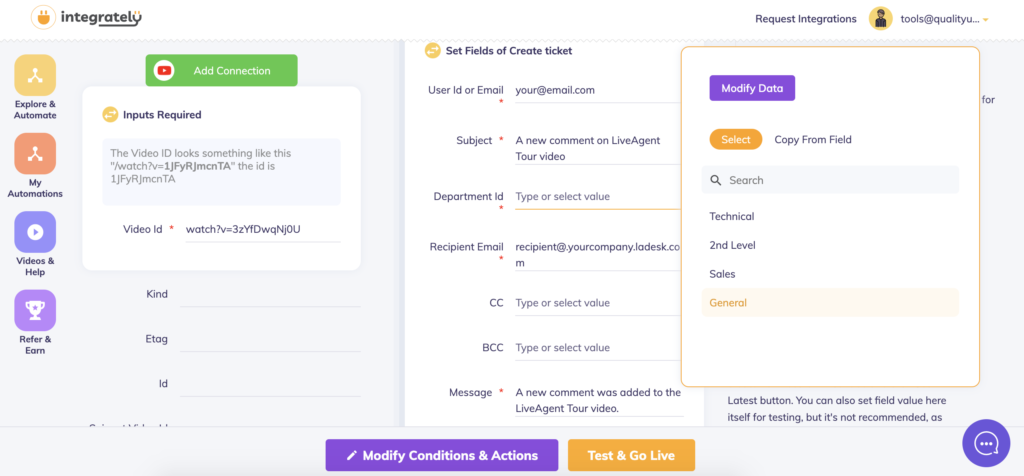Image resolution: width=1024 pixels, height=476 pixels.
Task: Open the BCC select value field
Action: tap(600, 348)
